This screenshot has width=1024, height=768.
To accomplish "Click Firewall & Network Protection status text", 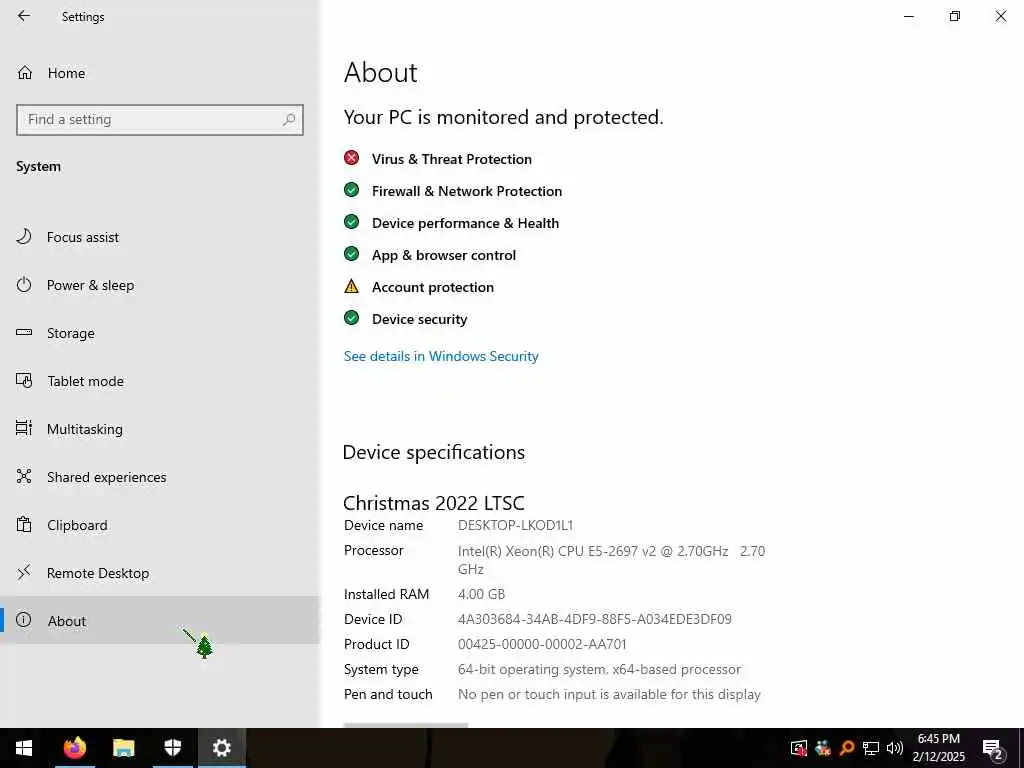I will [x=467, y=191].
